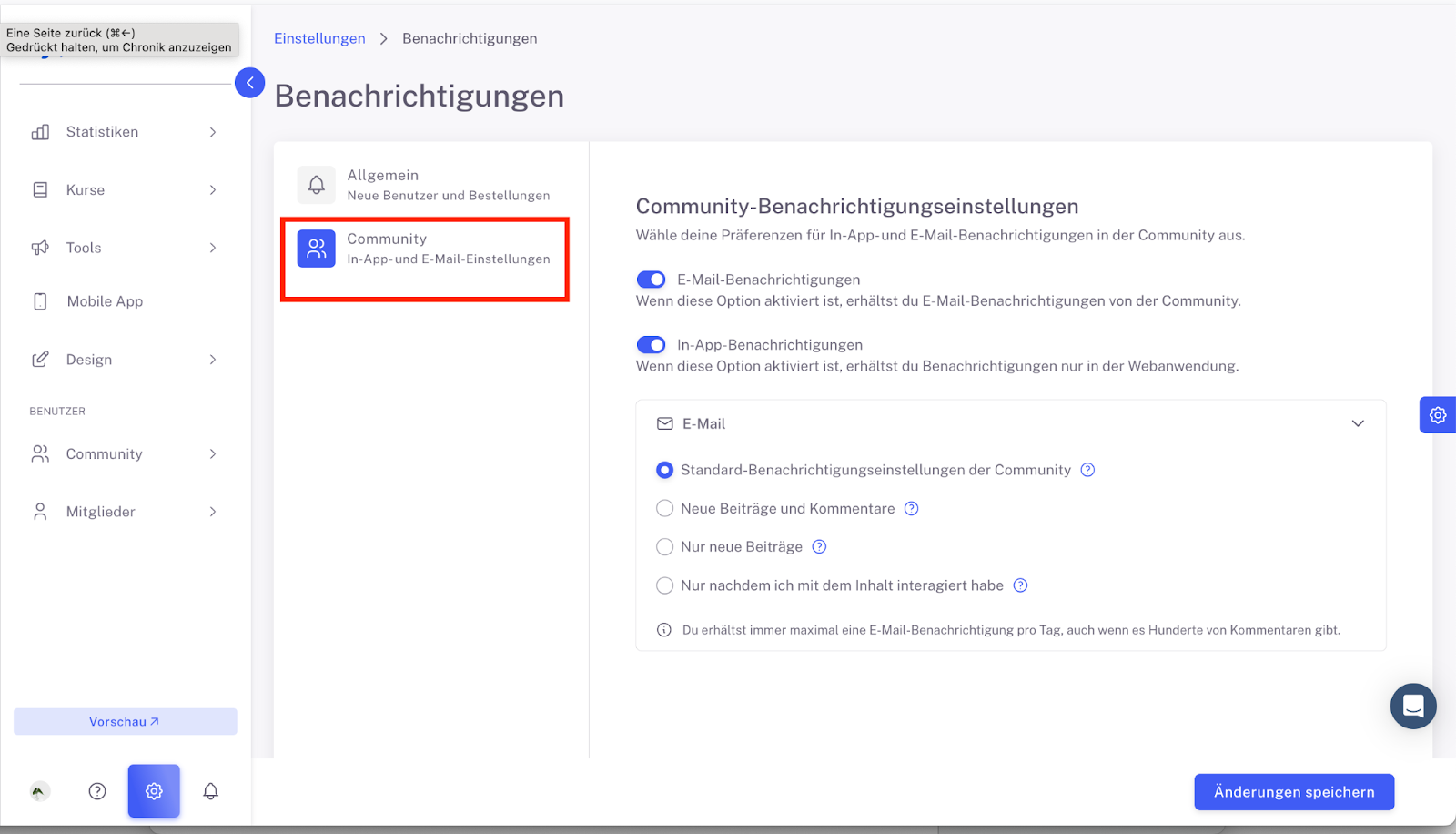The height and width of the screenshot is (834, 1456).
Task: Click the E-Mail envelope icon
Action: 665,423
